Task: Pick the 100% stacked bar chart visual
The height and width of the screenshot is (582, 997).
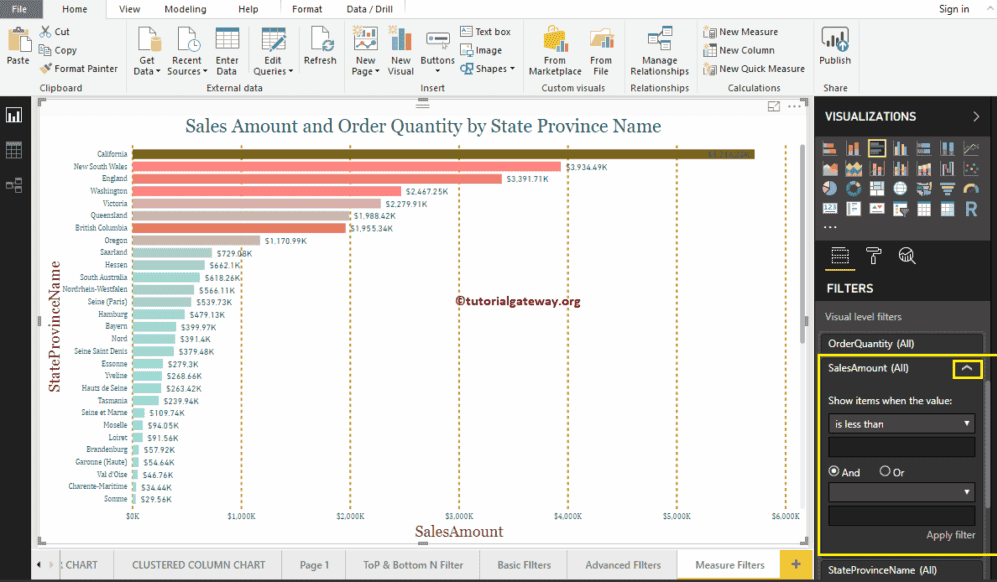Action: tap(924, 149)
